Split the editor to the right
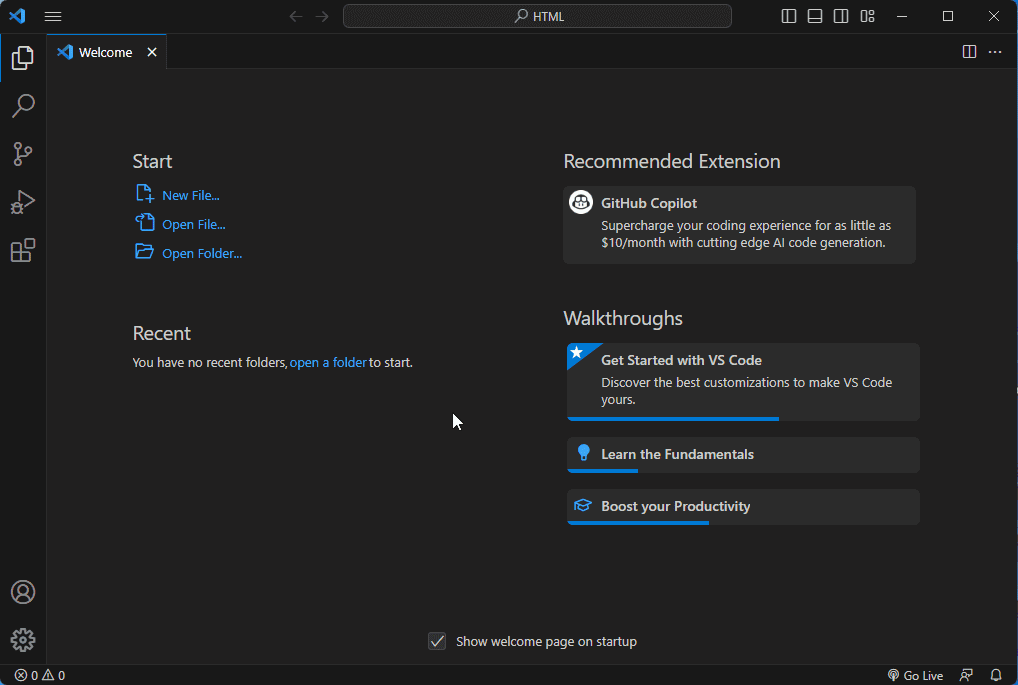This screenshot has width=1018, height=685. 969,52
